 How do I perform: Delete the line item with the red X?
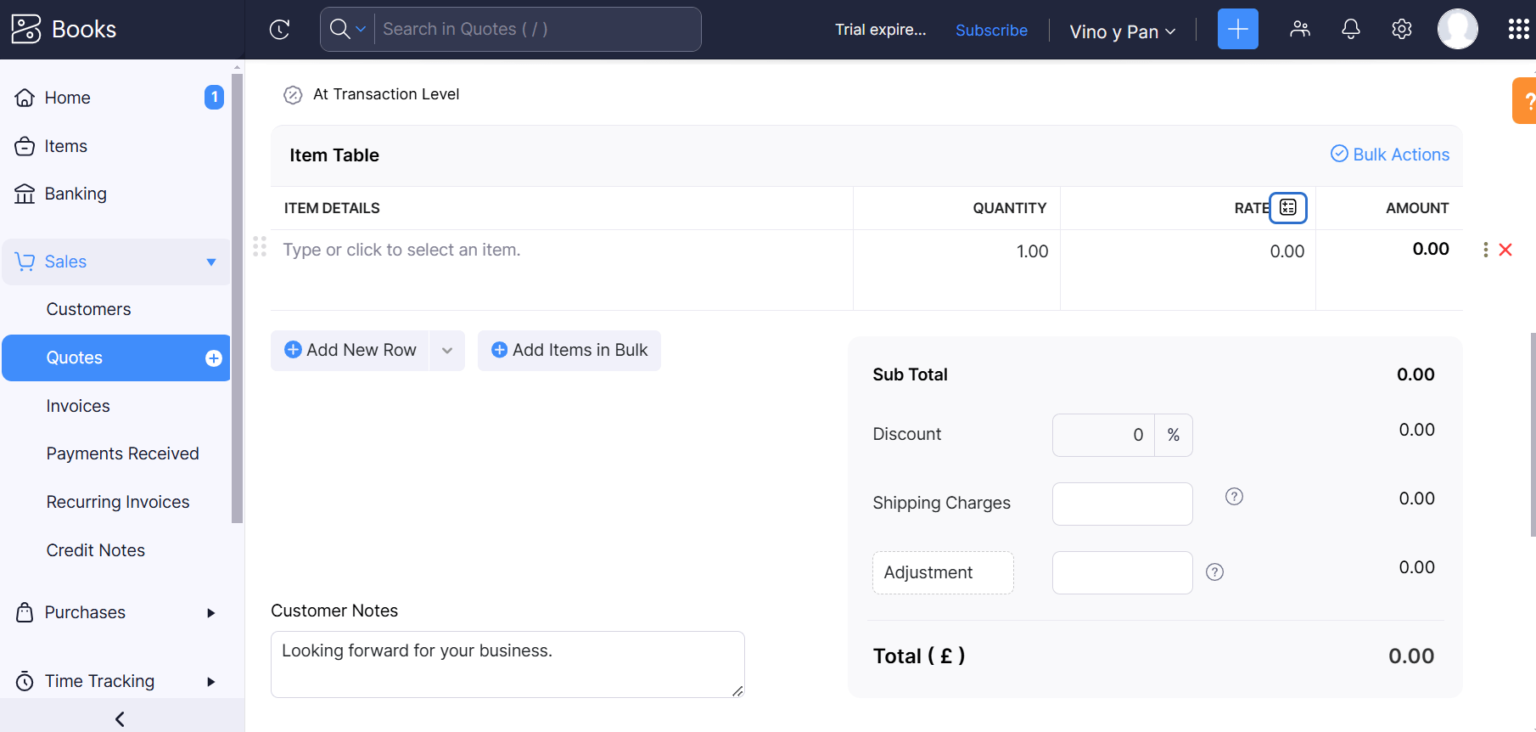click(1505, 249)
